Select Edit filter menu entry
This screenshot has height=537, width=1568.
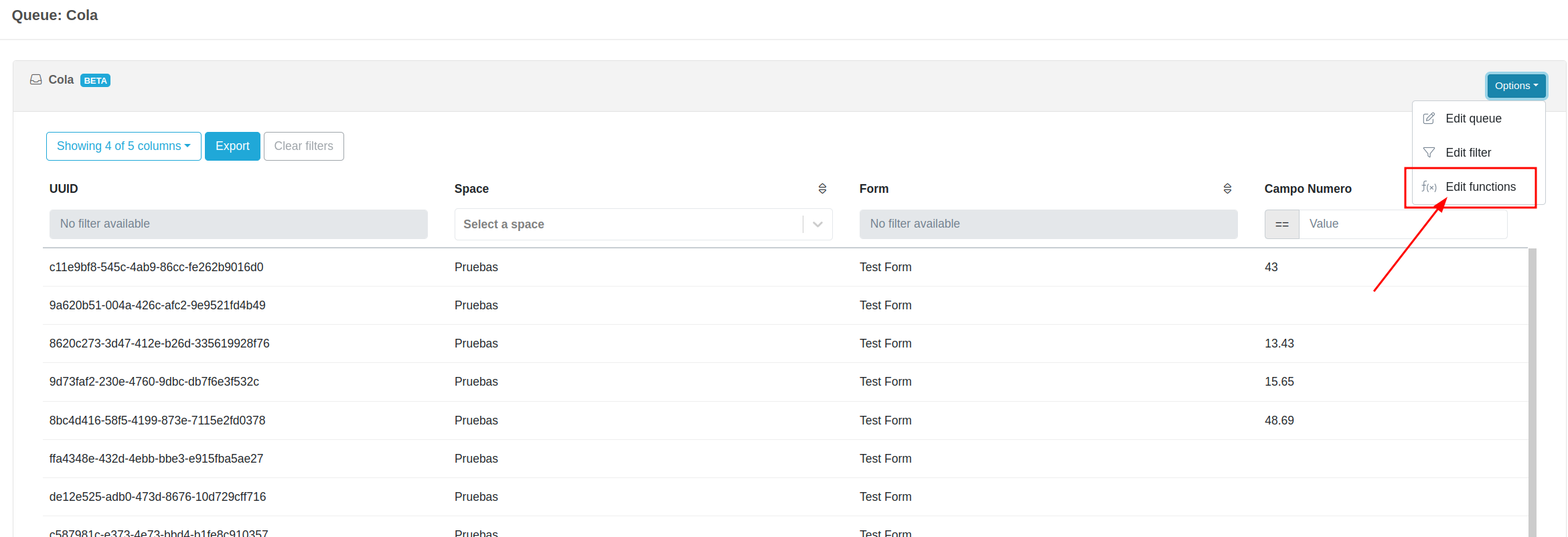(x=1468, y=153)
